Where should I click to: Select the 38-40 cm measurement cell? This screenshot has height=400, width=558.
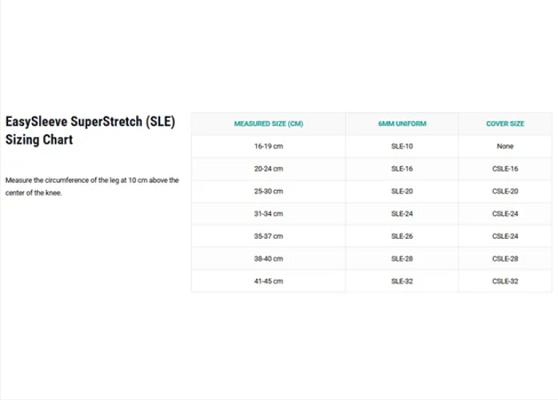[268, 259]
